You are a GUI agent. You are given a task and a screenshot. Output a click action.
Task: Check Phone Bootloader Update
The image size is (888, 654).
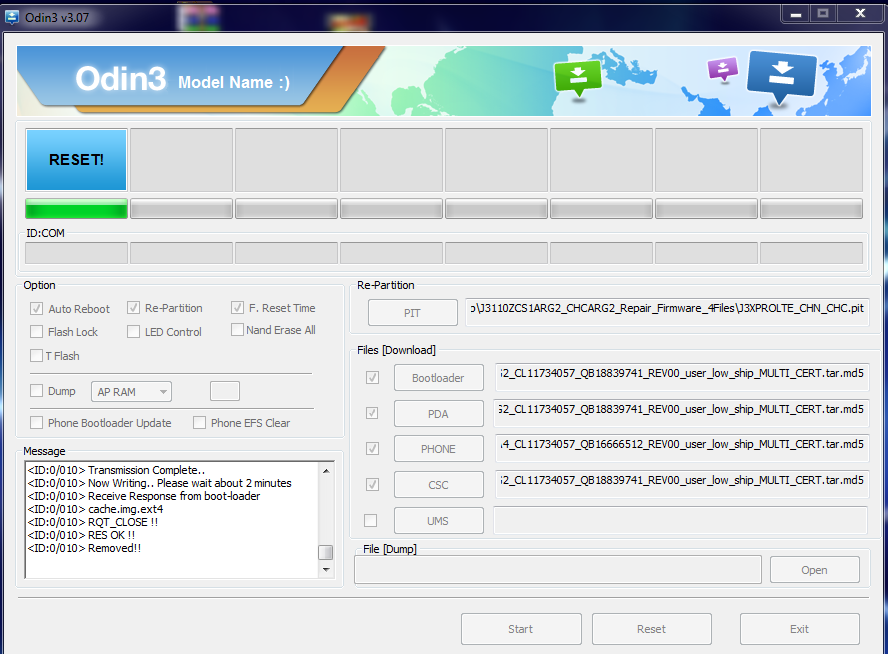pyautogui.click(x=36, y=422)
